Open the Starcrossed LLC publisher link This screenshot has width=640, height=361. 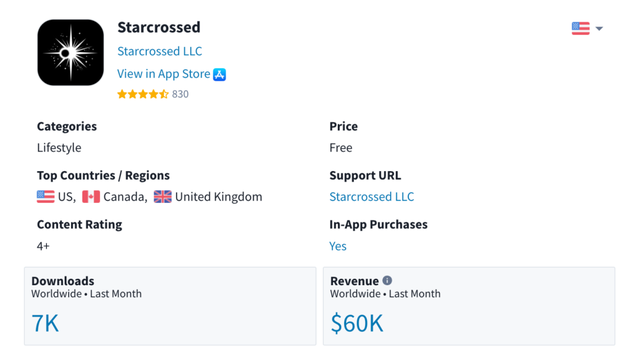coord(160,51)
